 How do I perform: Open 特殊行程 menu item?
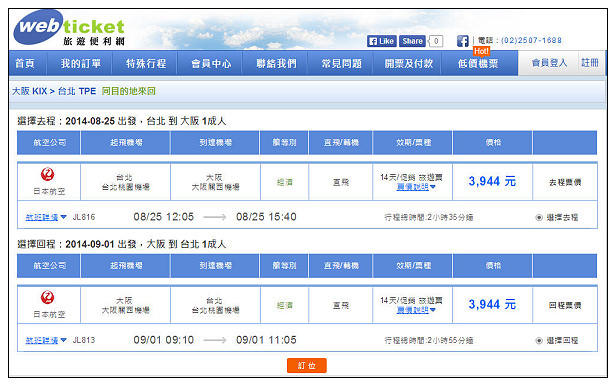pyautogui.click(x=146, y=63)
